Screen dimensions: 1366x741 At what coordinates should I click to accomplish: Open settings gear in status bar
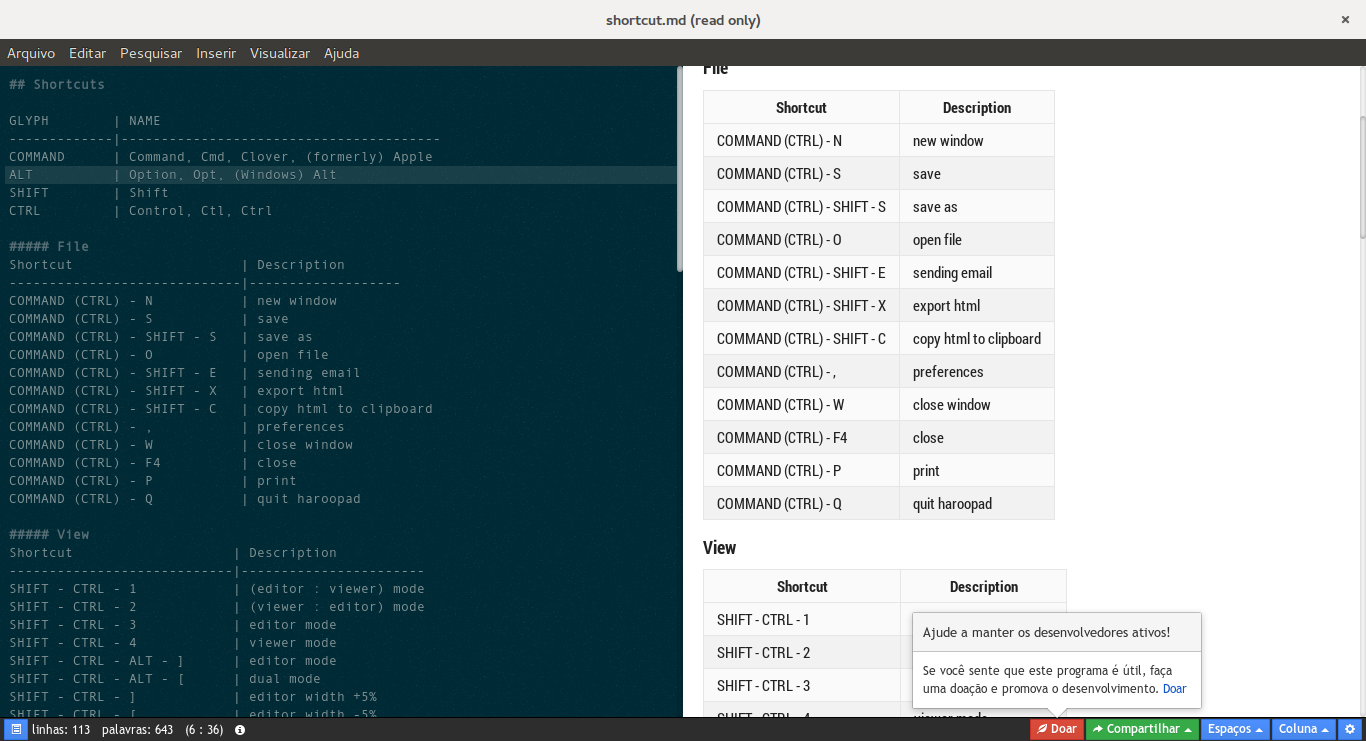click(x=1349, y=730)
